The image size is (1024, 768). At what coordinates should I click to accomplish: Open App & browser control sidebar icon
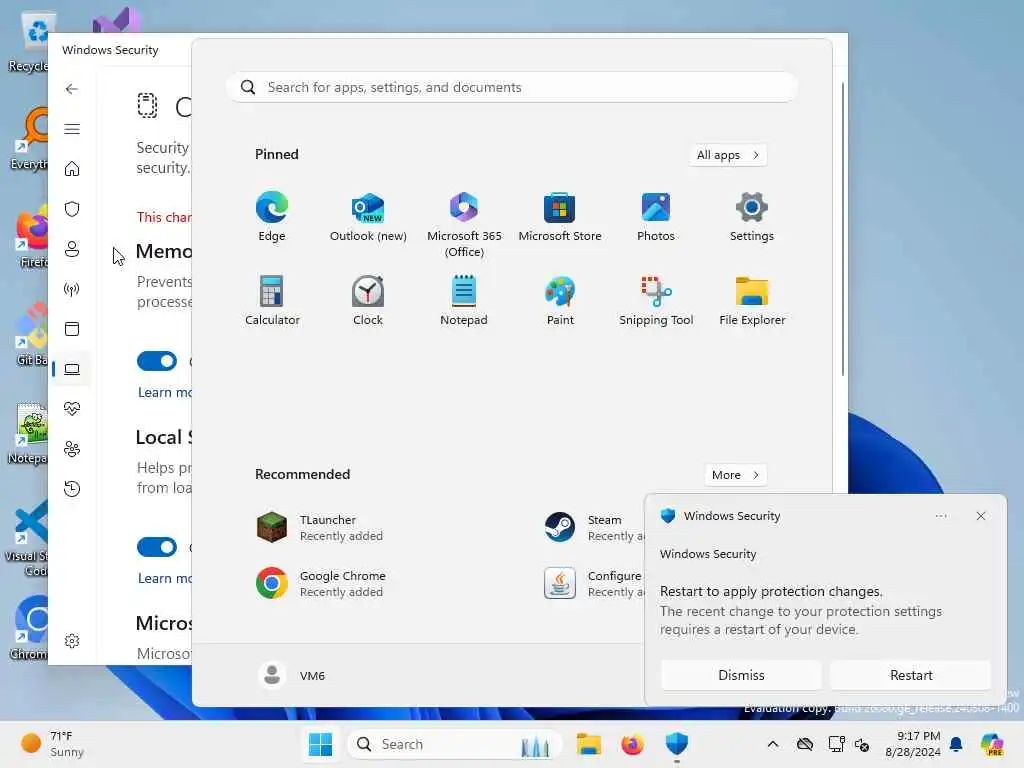pos(72,328)
